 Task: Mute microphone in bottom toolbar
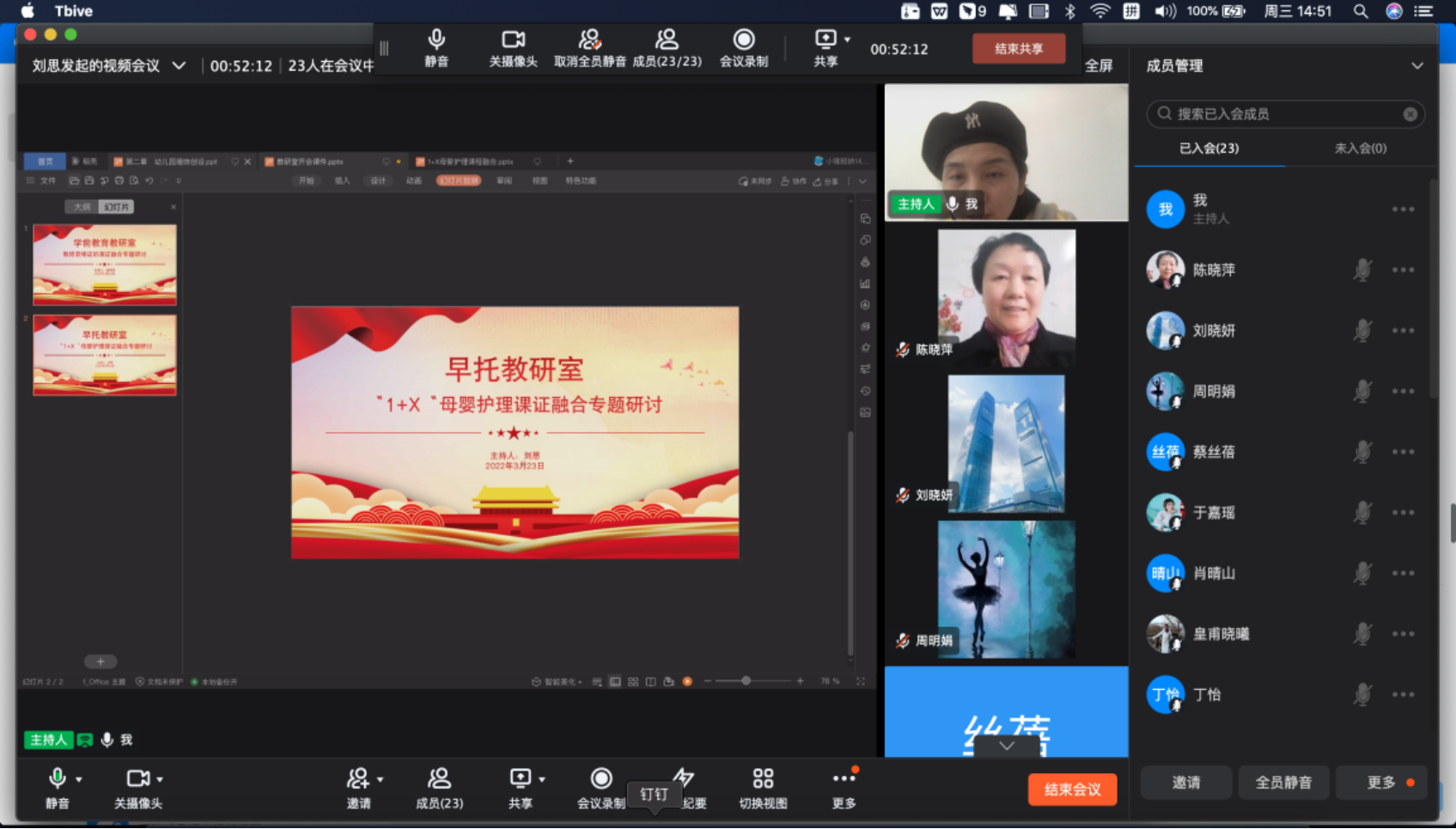click(57, 788)
